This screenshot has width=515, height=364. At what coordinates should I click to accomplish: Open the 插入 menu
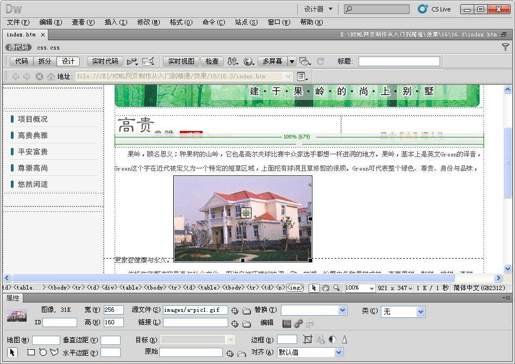coord(116,22)
